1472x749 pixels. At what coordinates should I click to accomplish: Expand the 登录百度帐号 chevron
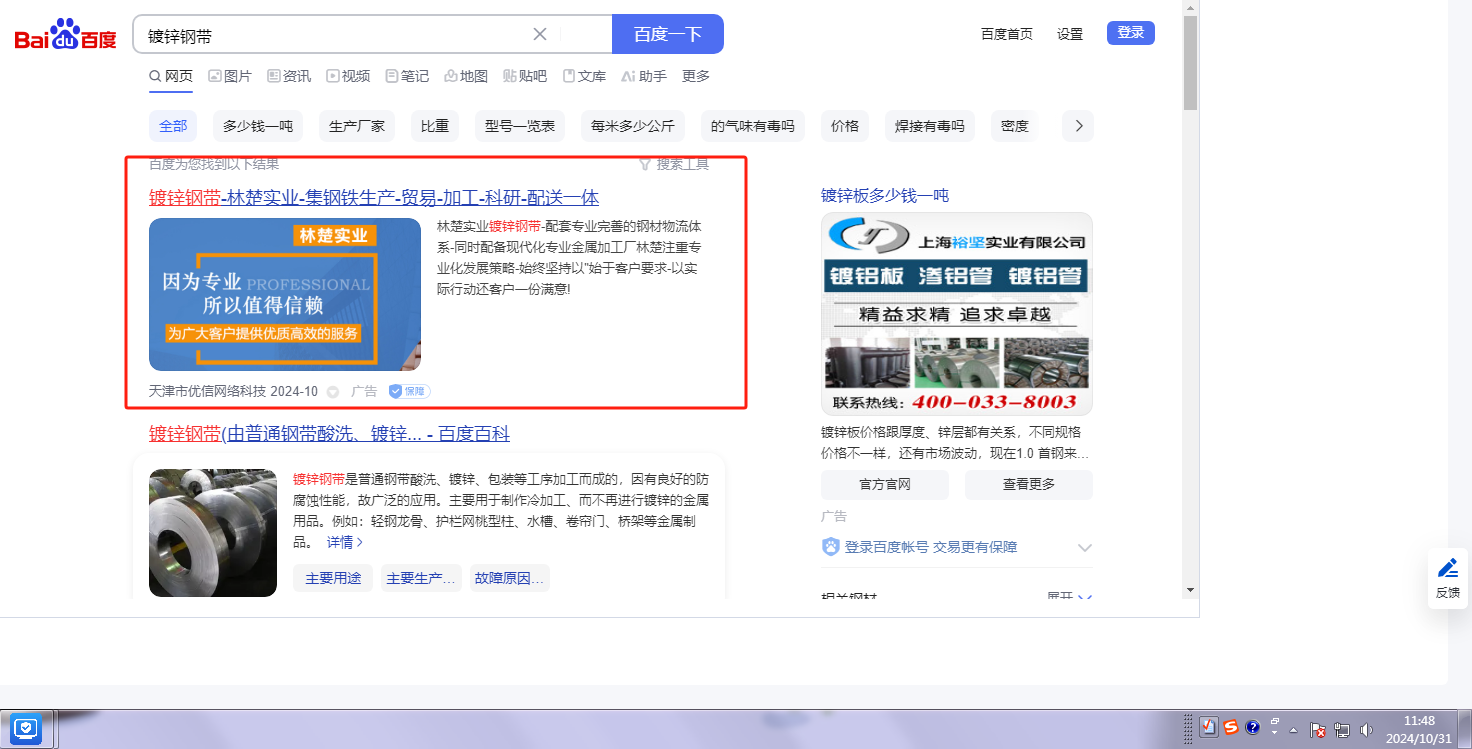pyautogui.click(x=1085, y=548)
